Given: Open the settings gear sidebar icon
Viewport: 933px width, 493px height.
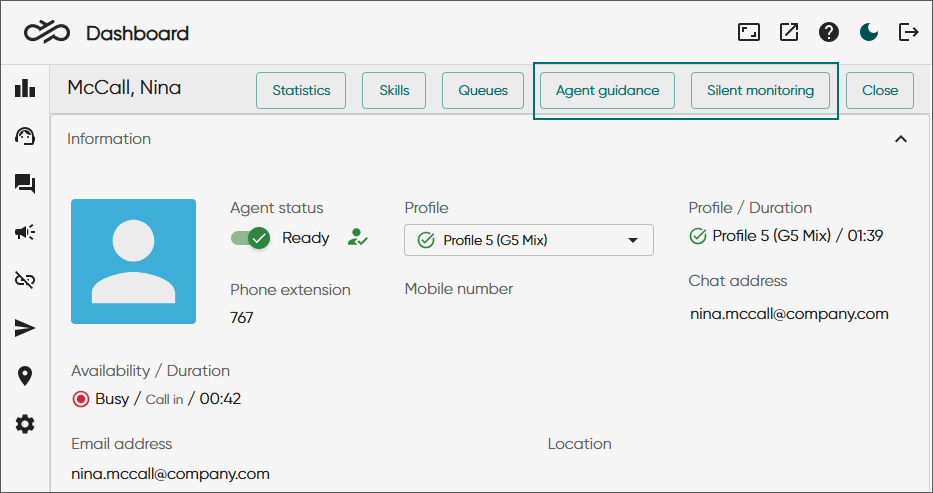Looking at the screenshot, I should (x=25, y=425).
